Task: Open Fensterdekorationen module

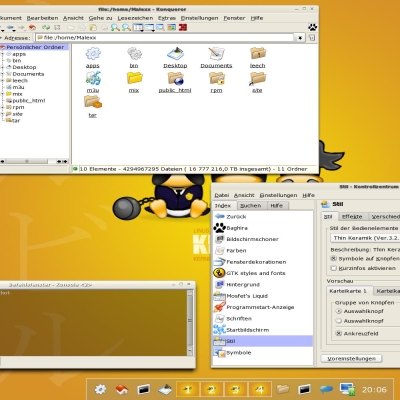Action: coord(263,262)
